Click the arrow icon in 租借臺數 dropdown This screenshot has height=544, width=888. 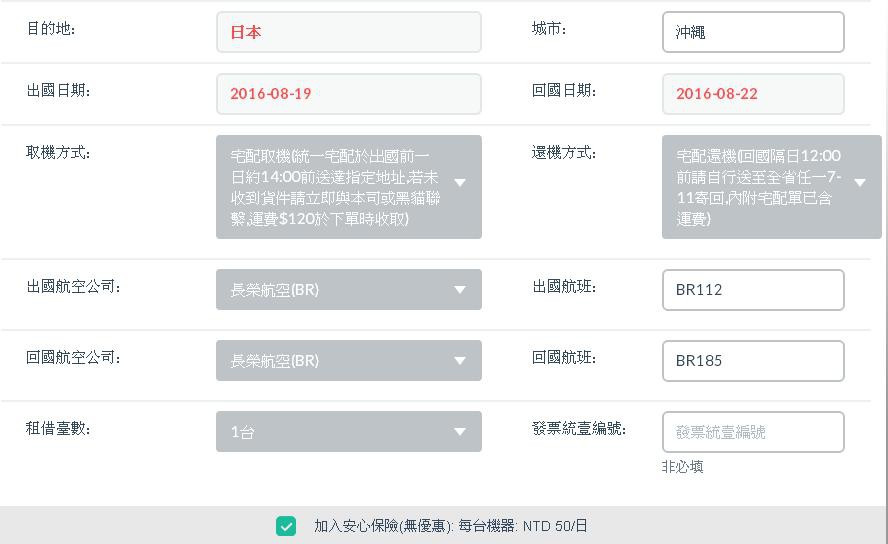[x=460, y=432]
